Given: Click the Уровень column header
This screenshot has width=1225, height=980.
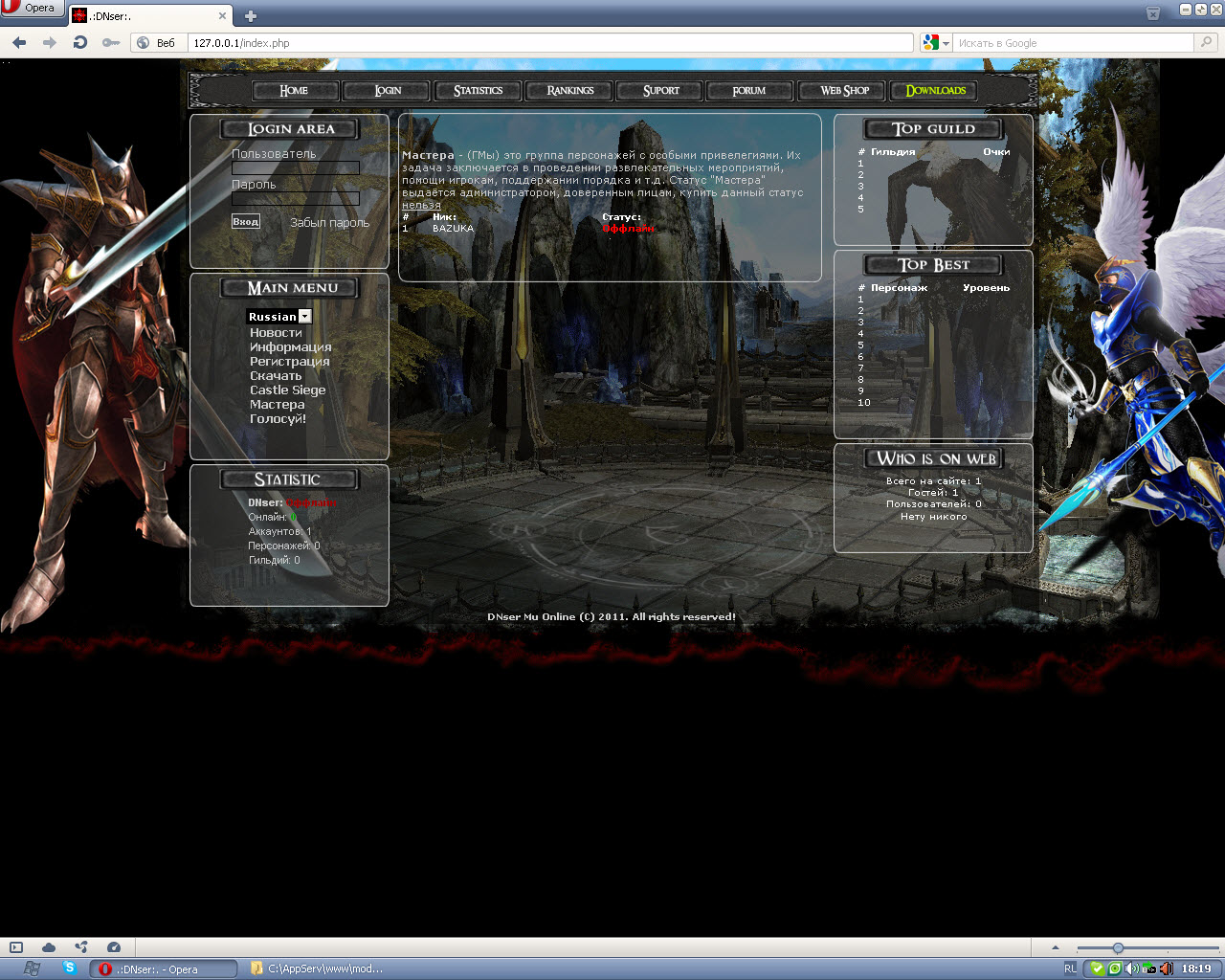Looking at the screenshot, I should coord(986,288).
